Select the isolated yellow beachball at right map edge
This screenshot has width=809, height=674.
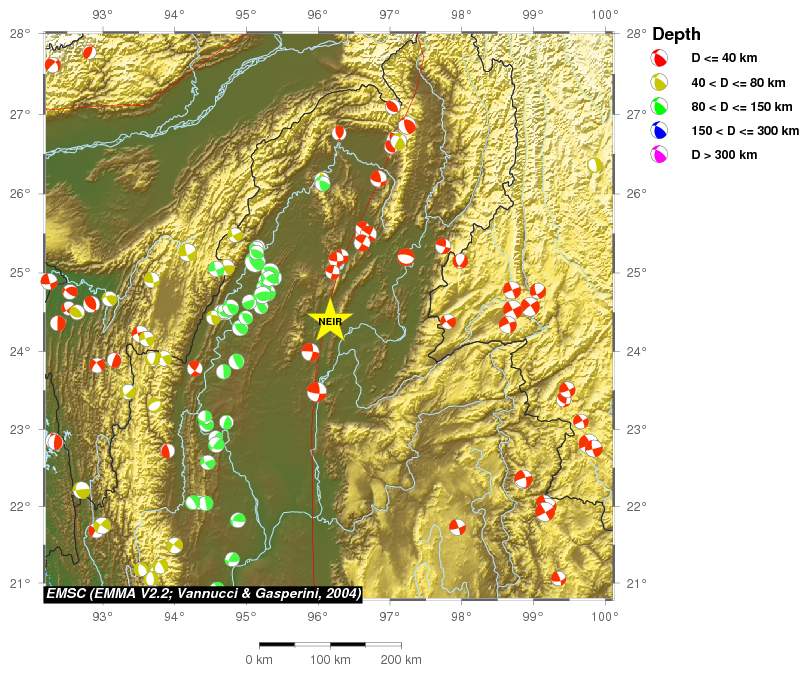click(595, 165)
